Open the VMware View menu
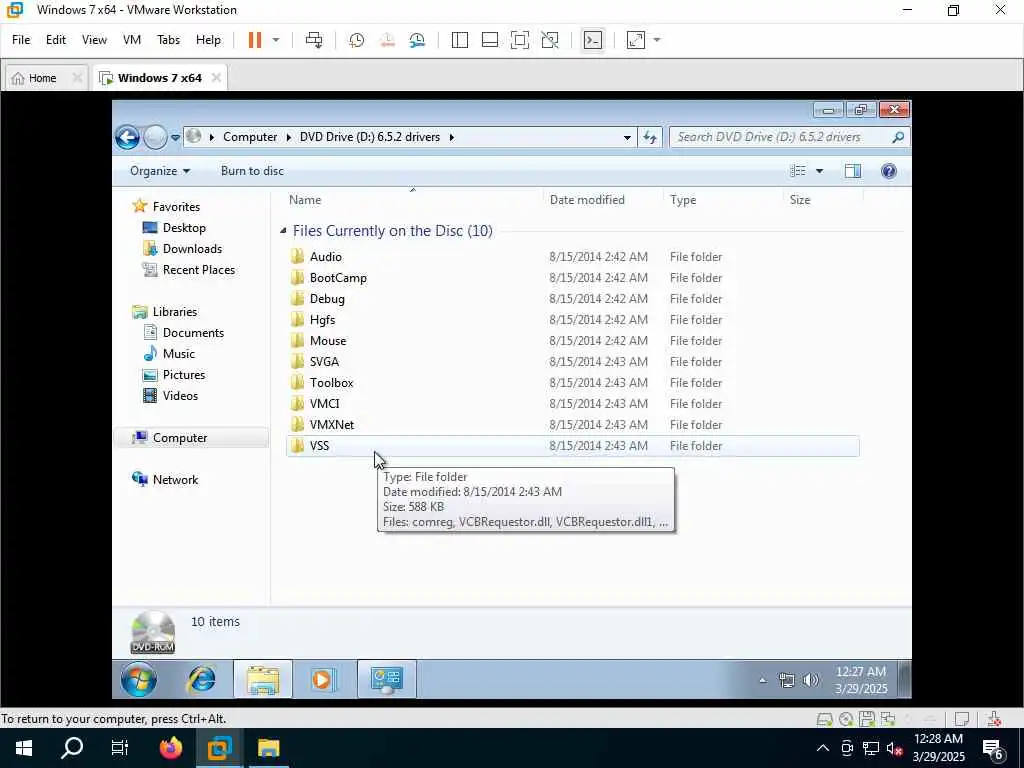This screenshot has height=768, width=1024. (x=94, y=40)
